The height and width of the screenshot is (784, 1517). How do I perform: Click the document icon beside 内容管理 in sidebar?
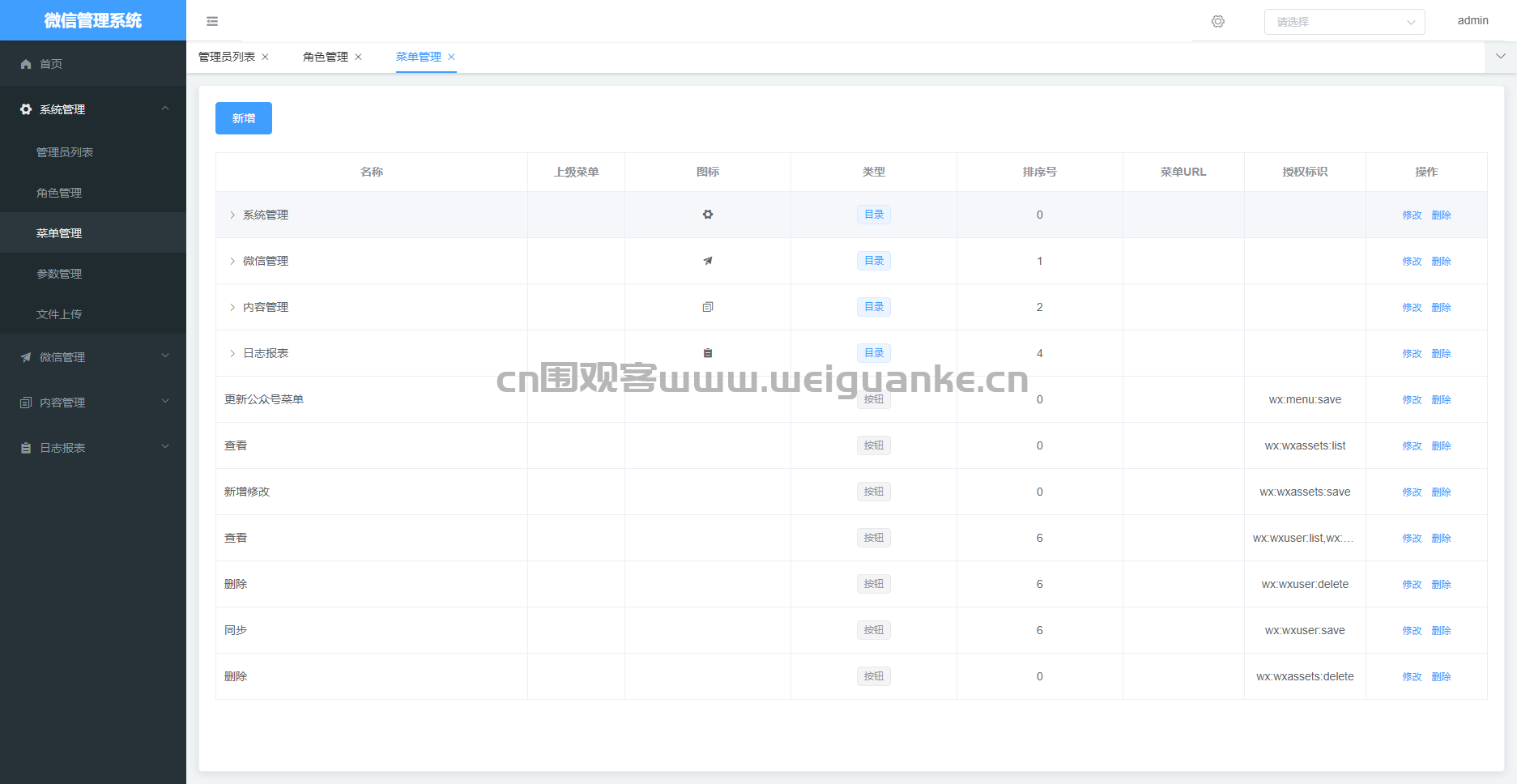click(26, 403)
